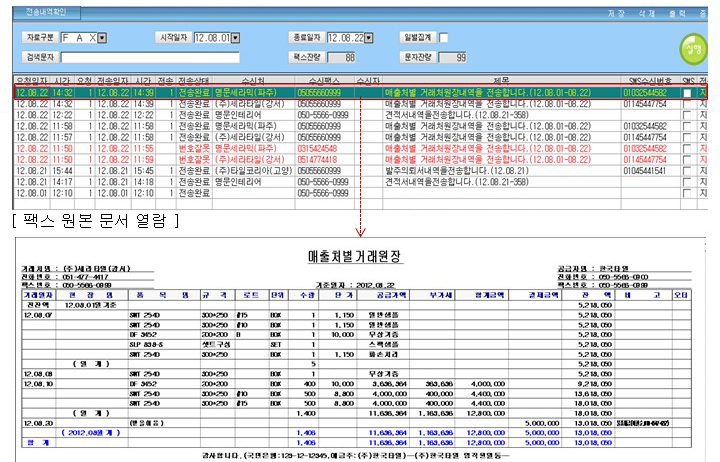720x462 pixels.
Task: Select the 팩스잔량 value field showing 88
Action: point(342,57)
